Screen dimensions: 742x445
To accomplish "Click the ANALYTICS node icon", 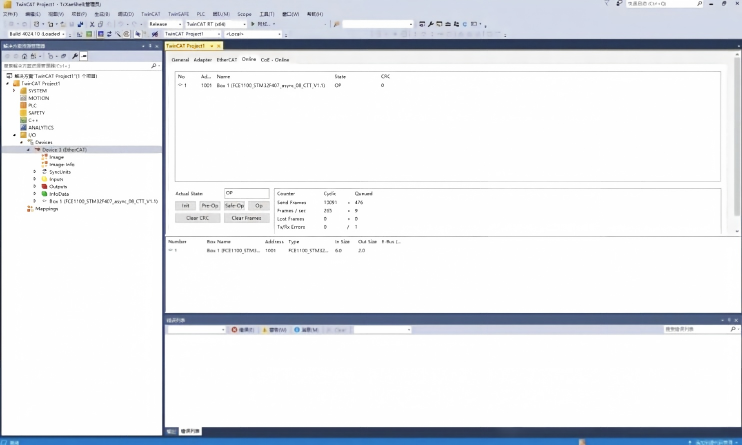I will (x=23, y=127).
